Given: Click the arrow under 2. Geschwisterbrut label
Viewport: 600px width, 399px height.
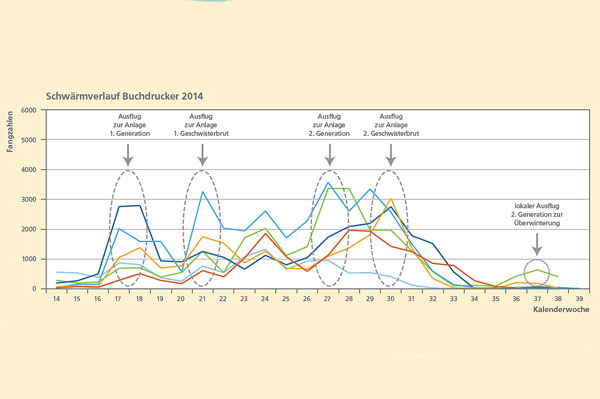Looking at the screenshot, I should (x=391, y=155).
